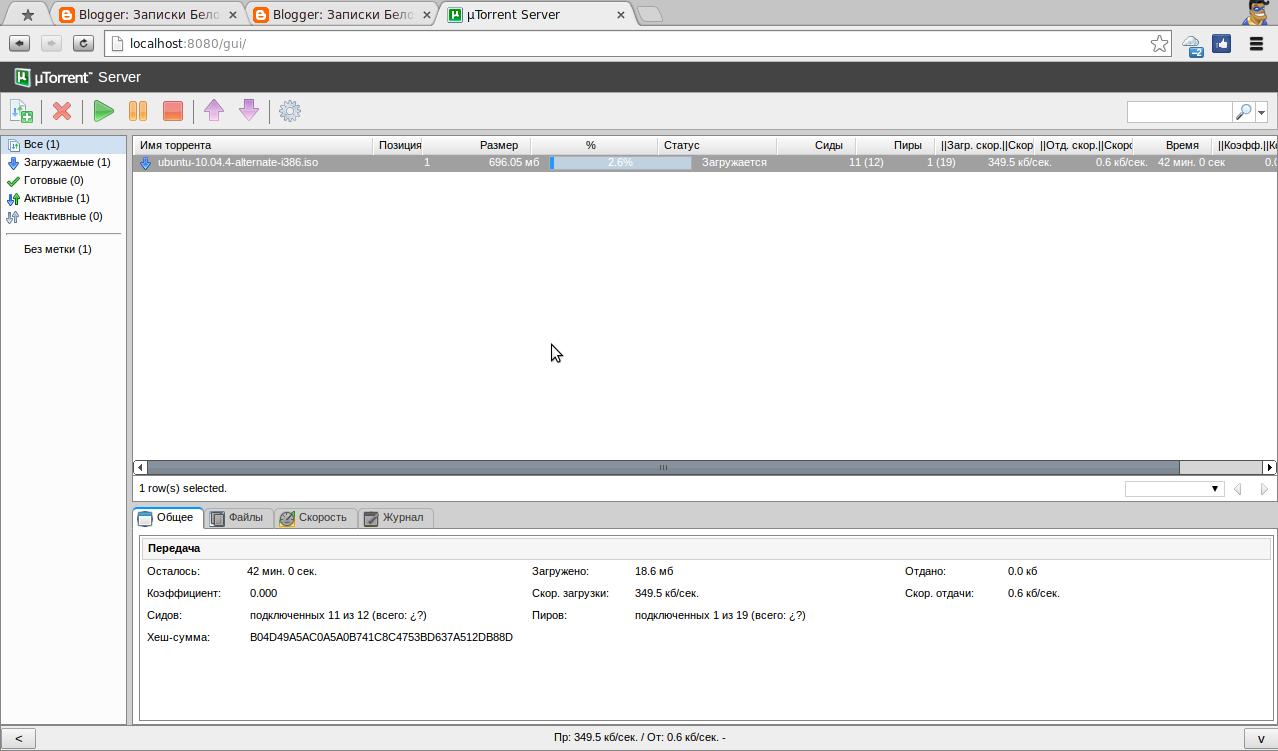
Task: Click the status bar speed text
Action: pyautogui.click(x=639, y=738)
